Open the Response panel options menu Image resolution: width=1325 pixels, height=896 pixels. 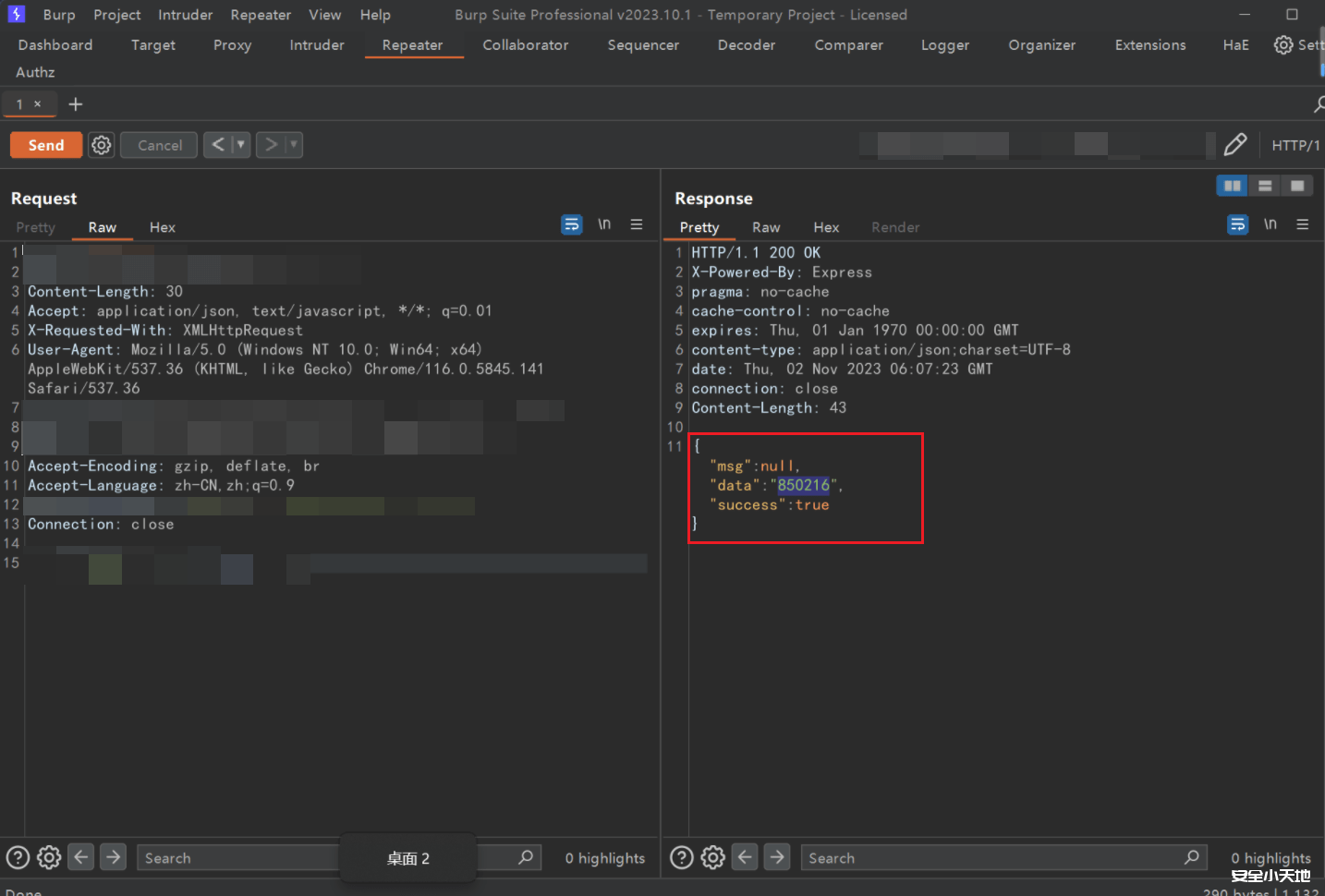1303,224
